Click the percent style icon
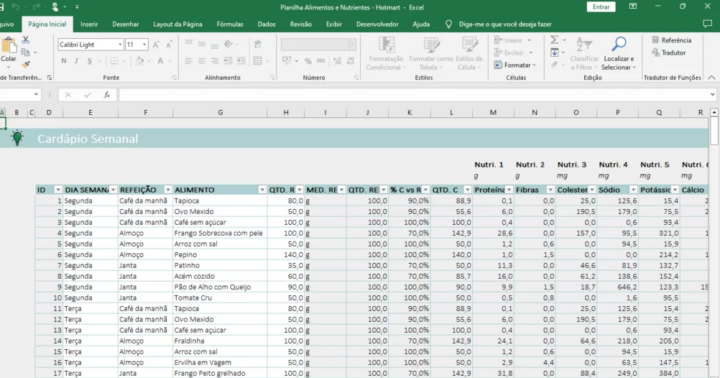 coord(308,61)
